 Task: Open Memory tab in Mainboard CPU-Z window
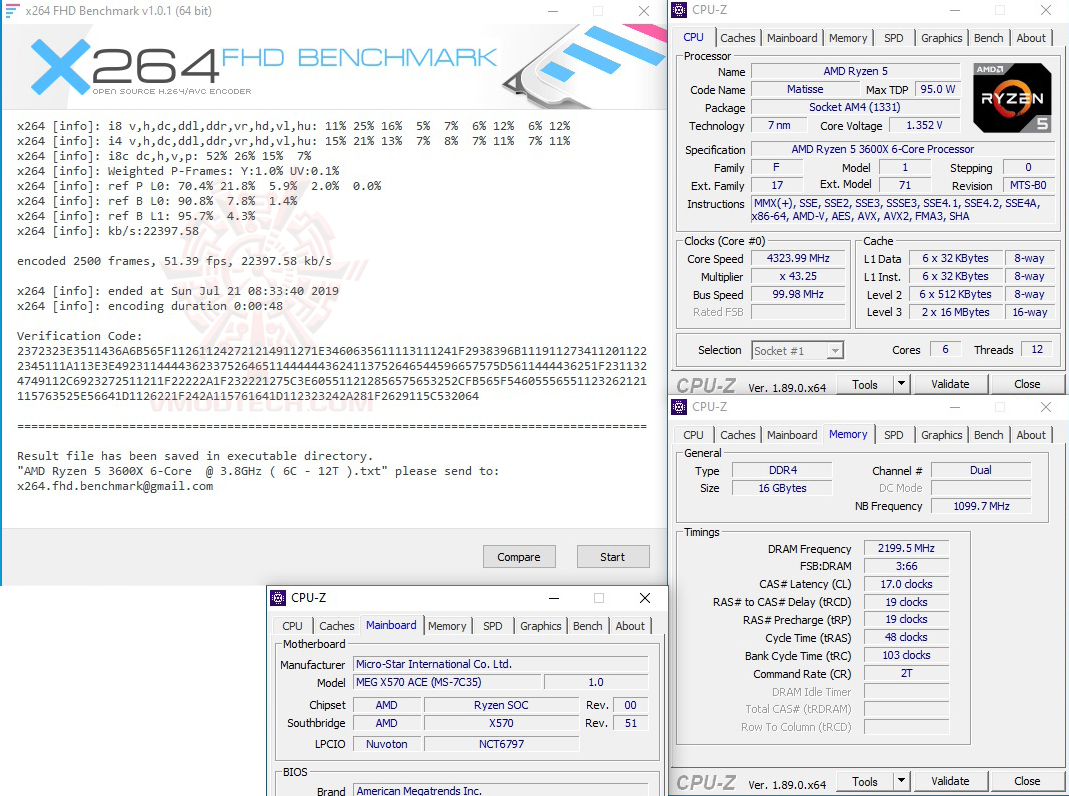click(x=447, y=626)
